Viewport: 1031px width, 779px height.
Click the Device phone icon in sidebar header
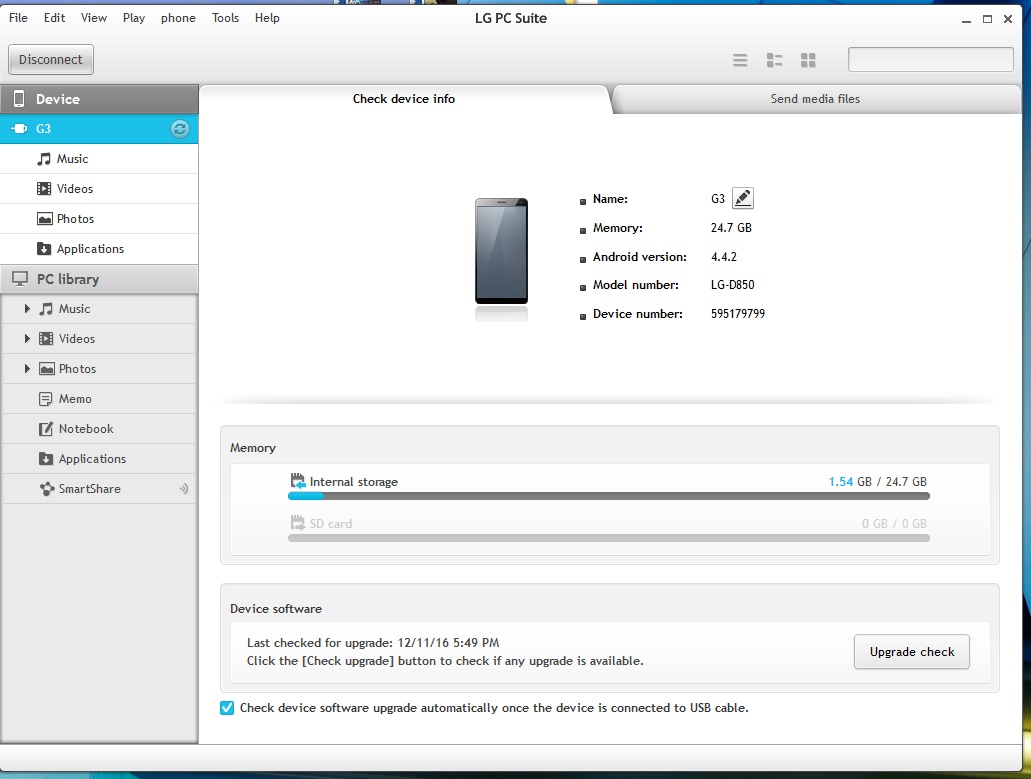click(19, 99)
